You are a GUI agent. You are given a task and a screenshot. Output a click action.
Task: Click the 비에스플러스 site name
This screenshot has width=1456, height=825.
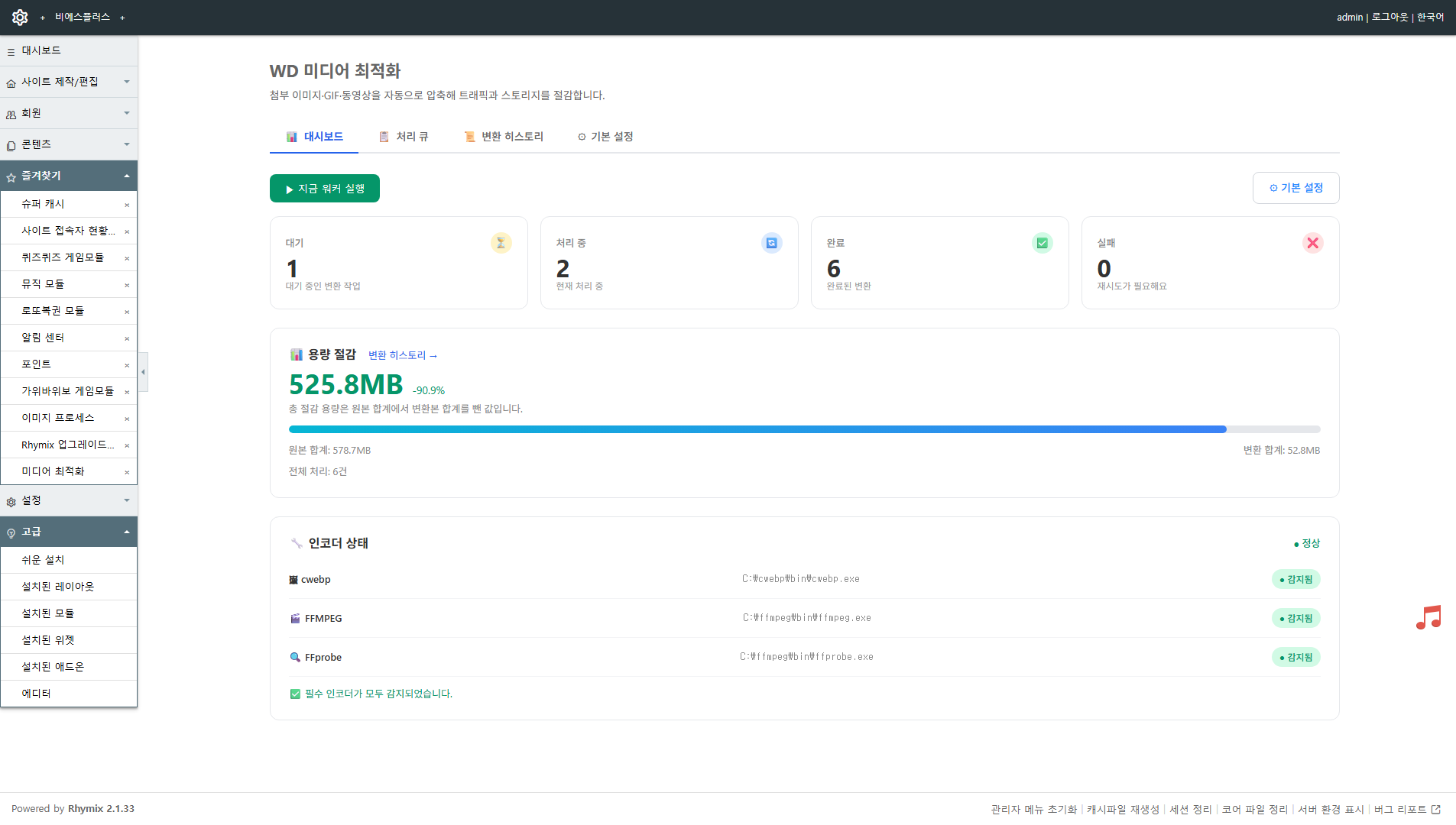(x=83, y=17)
